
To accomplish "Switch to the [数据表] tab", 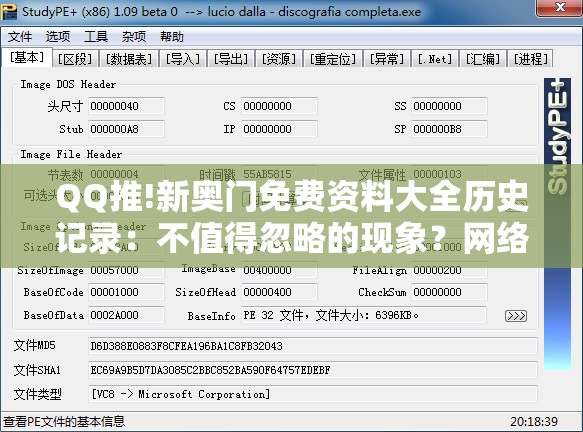I will click(x=129, y=59).
